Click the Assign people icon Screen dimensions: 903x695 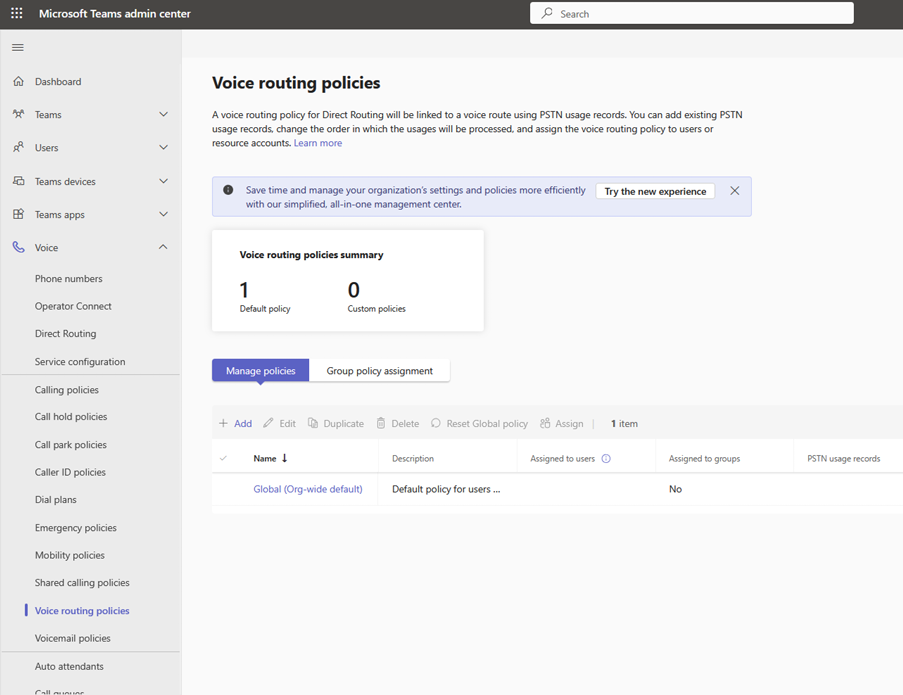coord(545,423)
